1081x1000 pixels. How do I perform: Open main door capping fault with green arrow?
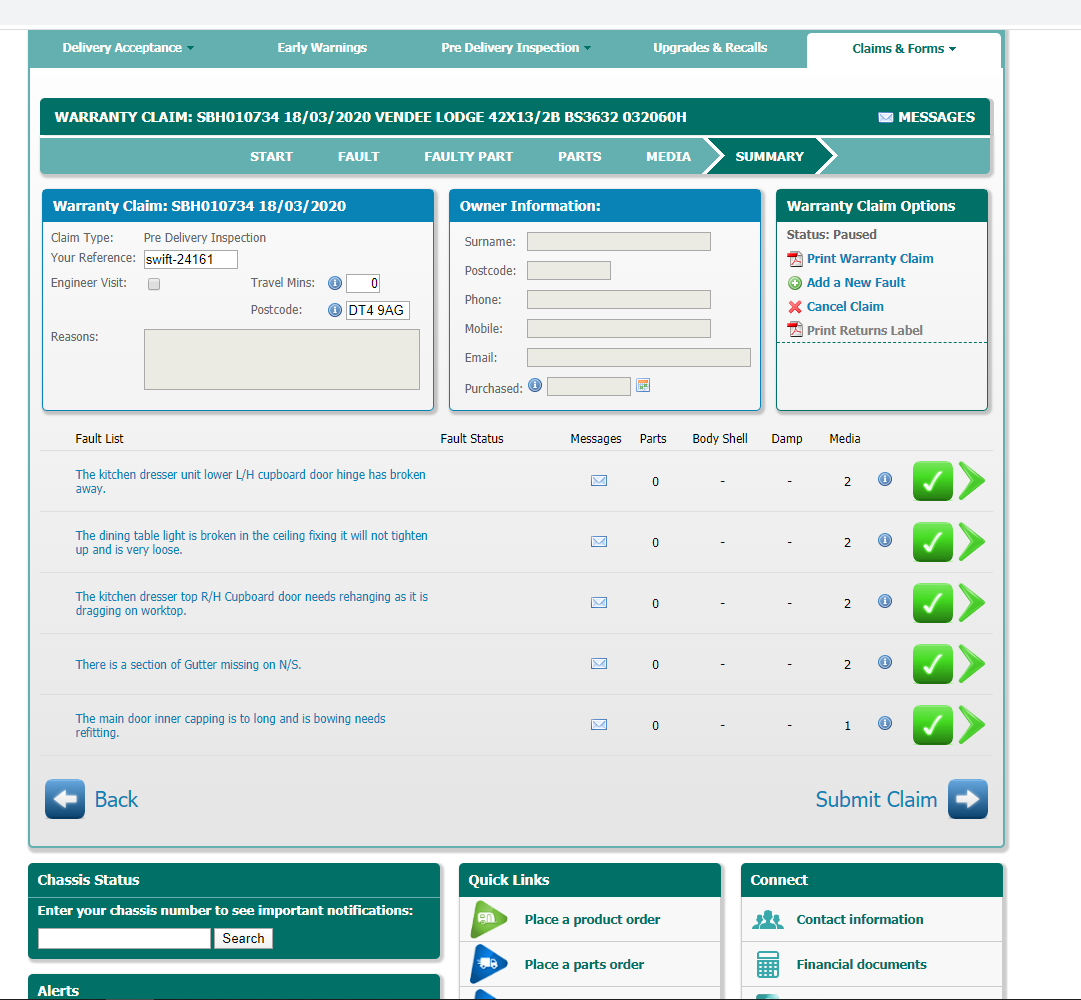click(972, 725)
